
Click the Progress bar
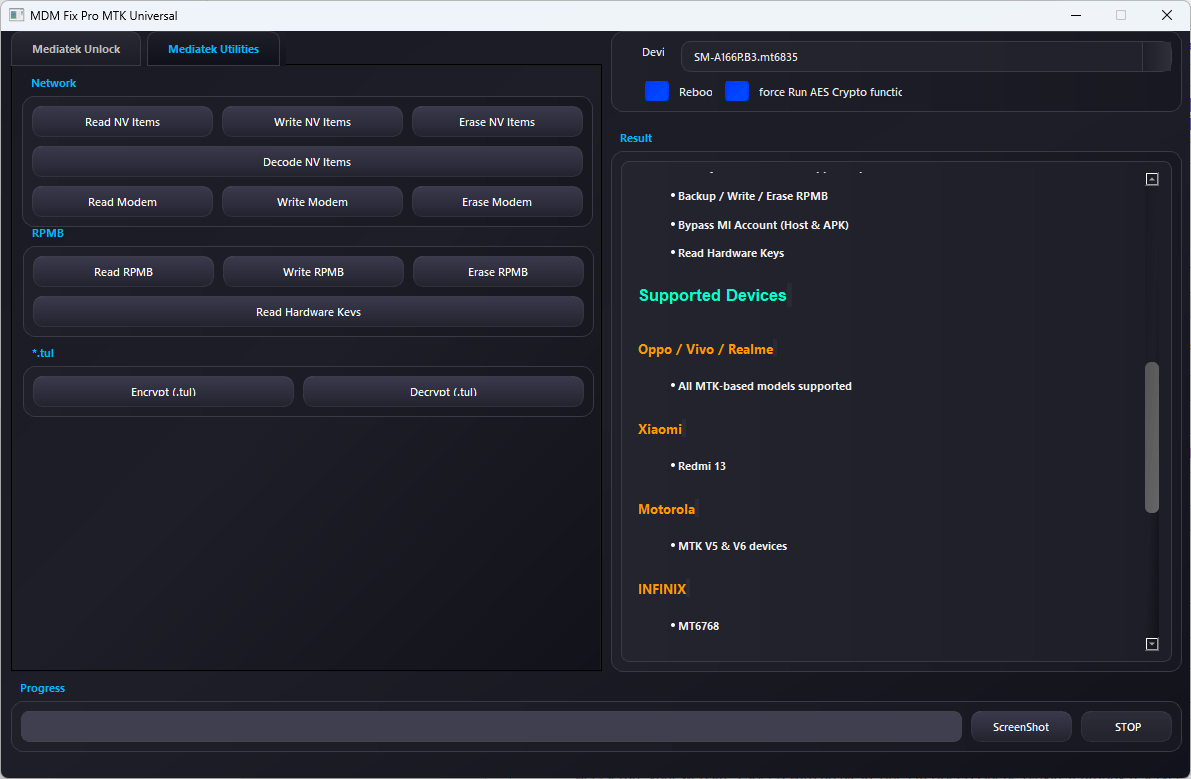pyautogui.click(x=490, y=726)
